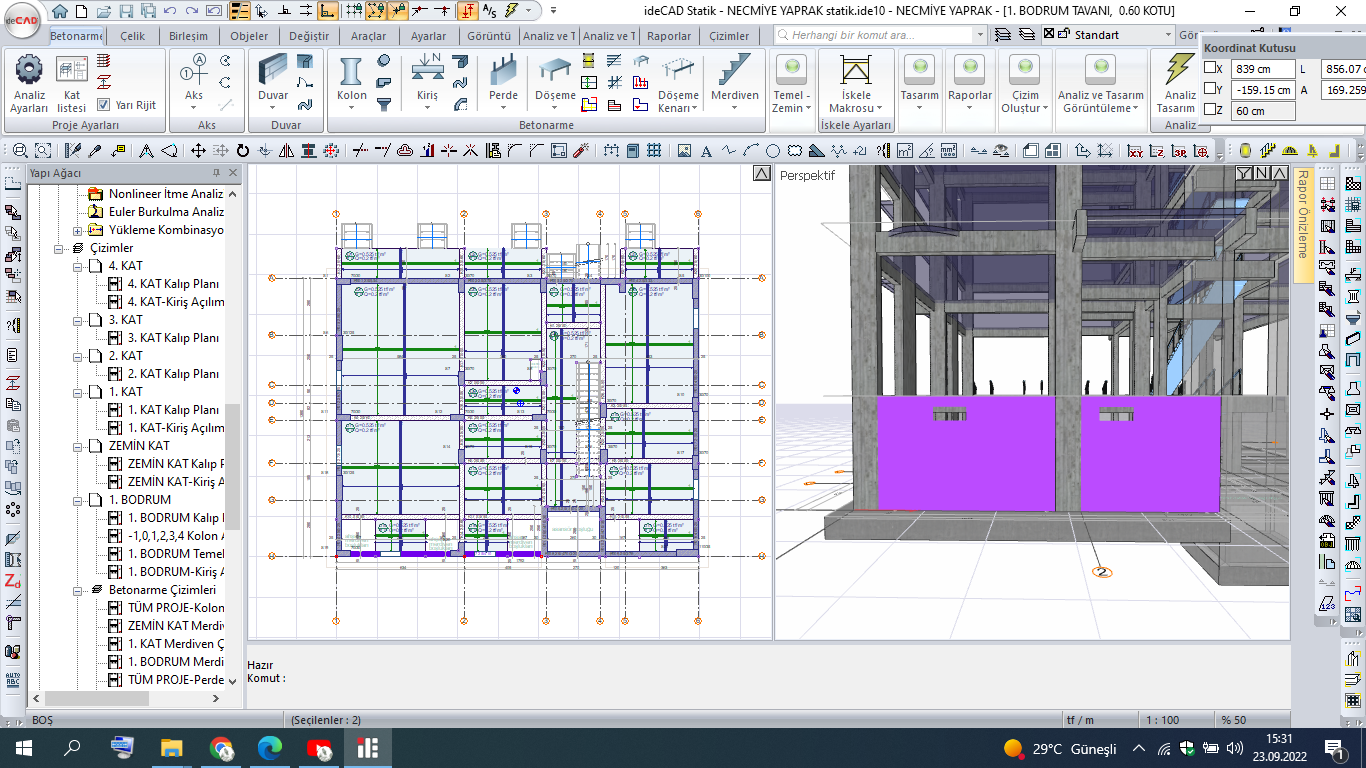Viewport: 1366px width, 768px height.
Task: Open the command search box dropdown arrow
Action: tap(980, 34)
